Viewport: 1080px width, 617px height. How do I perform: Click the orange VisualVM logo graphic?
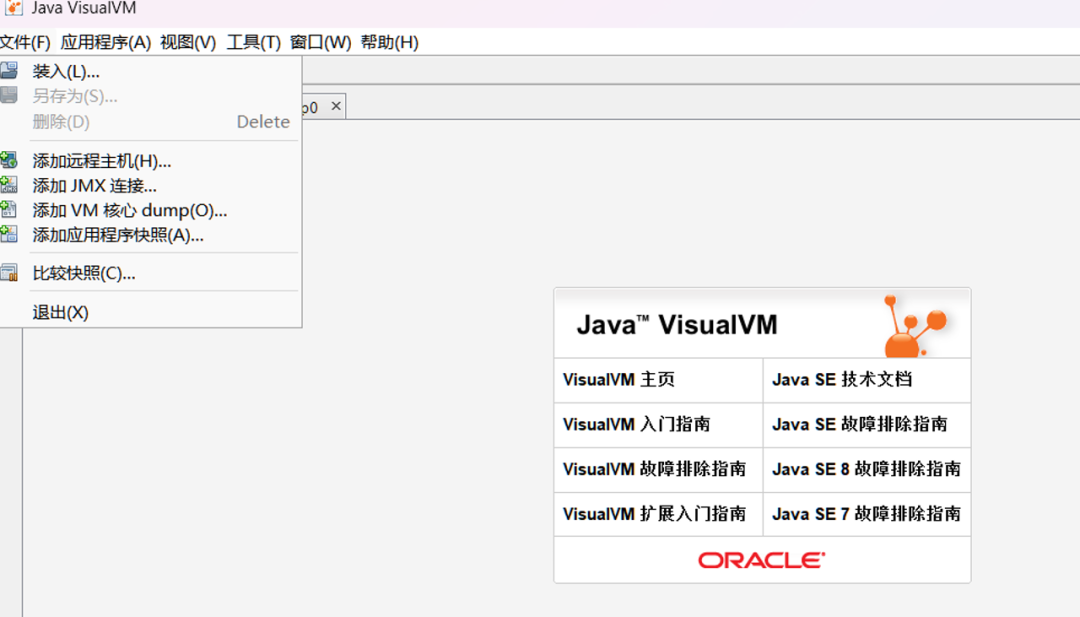point(915,325)
